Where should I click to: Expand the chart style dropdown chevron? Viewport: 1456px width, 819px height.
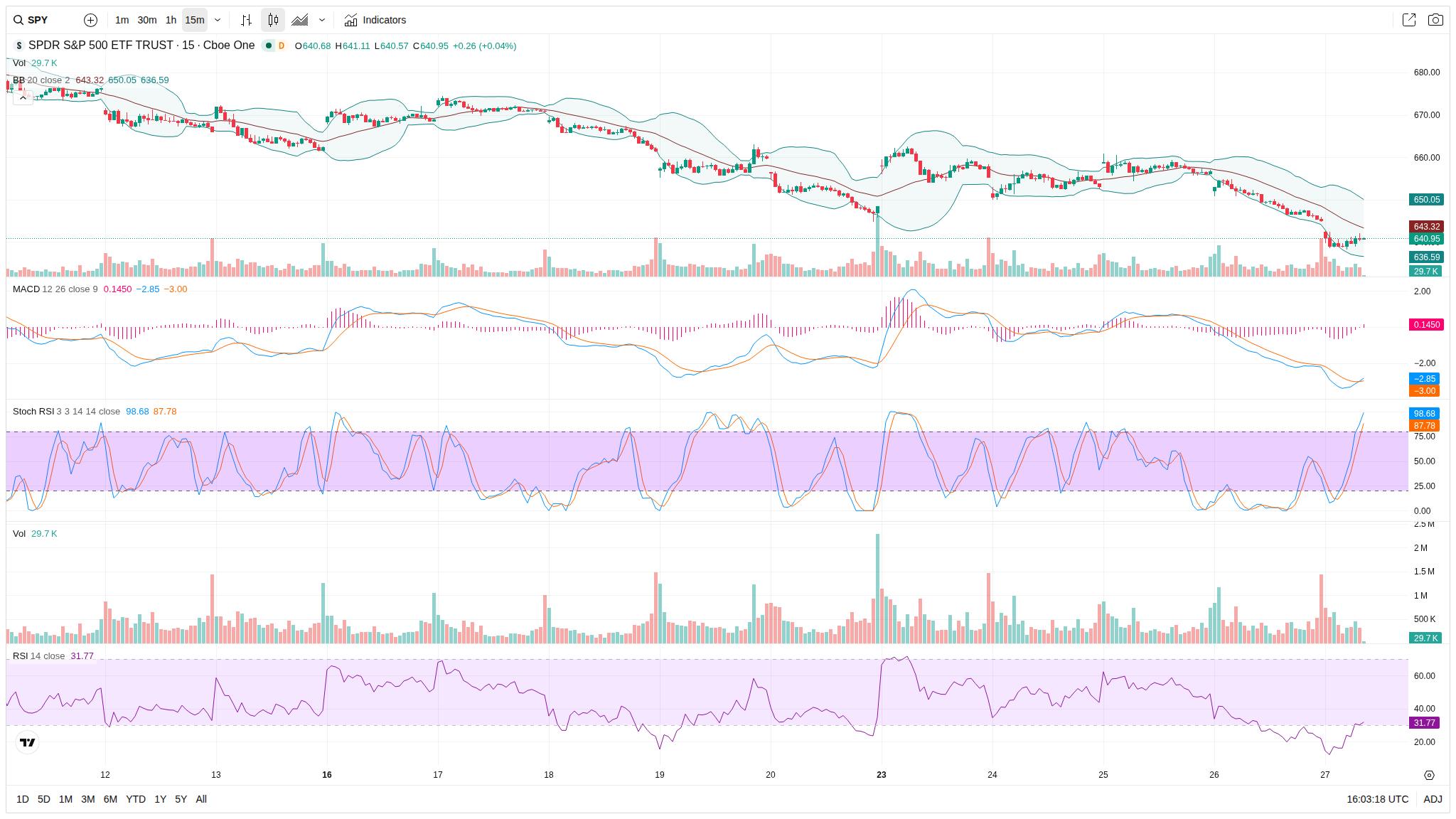[322, 20]
